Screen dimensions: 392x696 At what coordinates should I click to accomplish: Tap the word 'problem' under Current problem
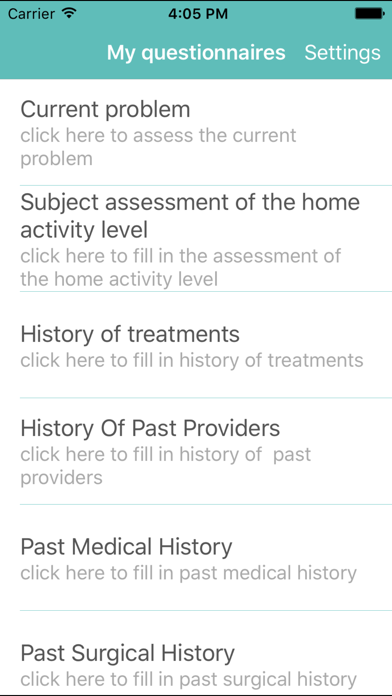(56, 159)
